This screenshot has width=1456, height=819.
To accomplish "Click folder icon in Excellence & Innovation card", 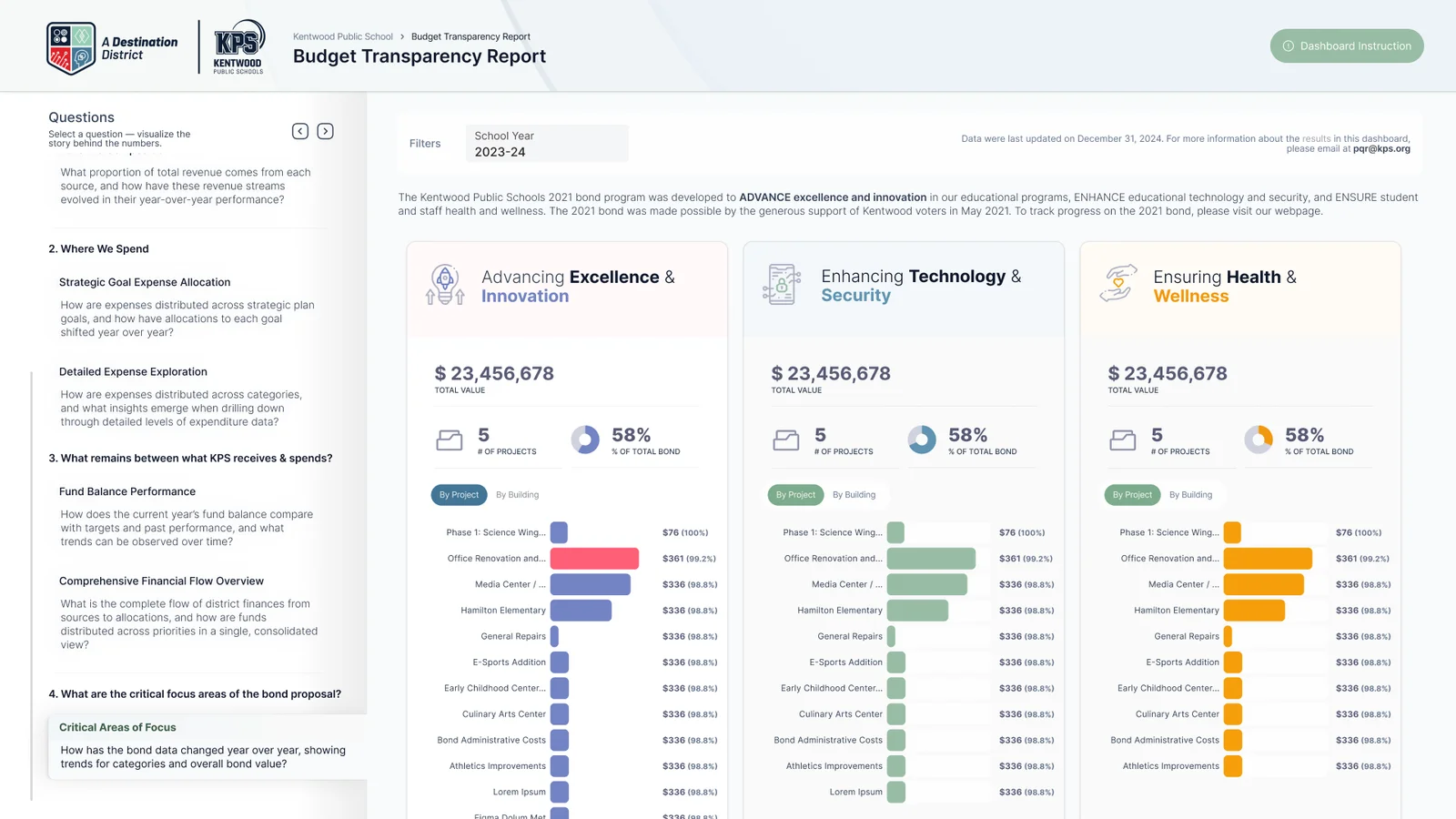I will [450, 440].
